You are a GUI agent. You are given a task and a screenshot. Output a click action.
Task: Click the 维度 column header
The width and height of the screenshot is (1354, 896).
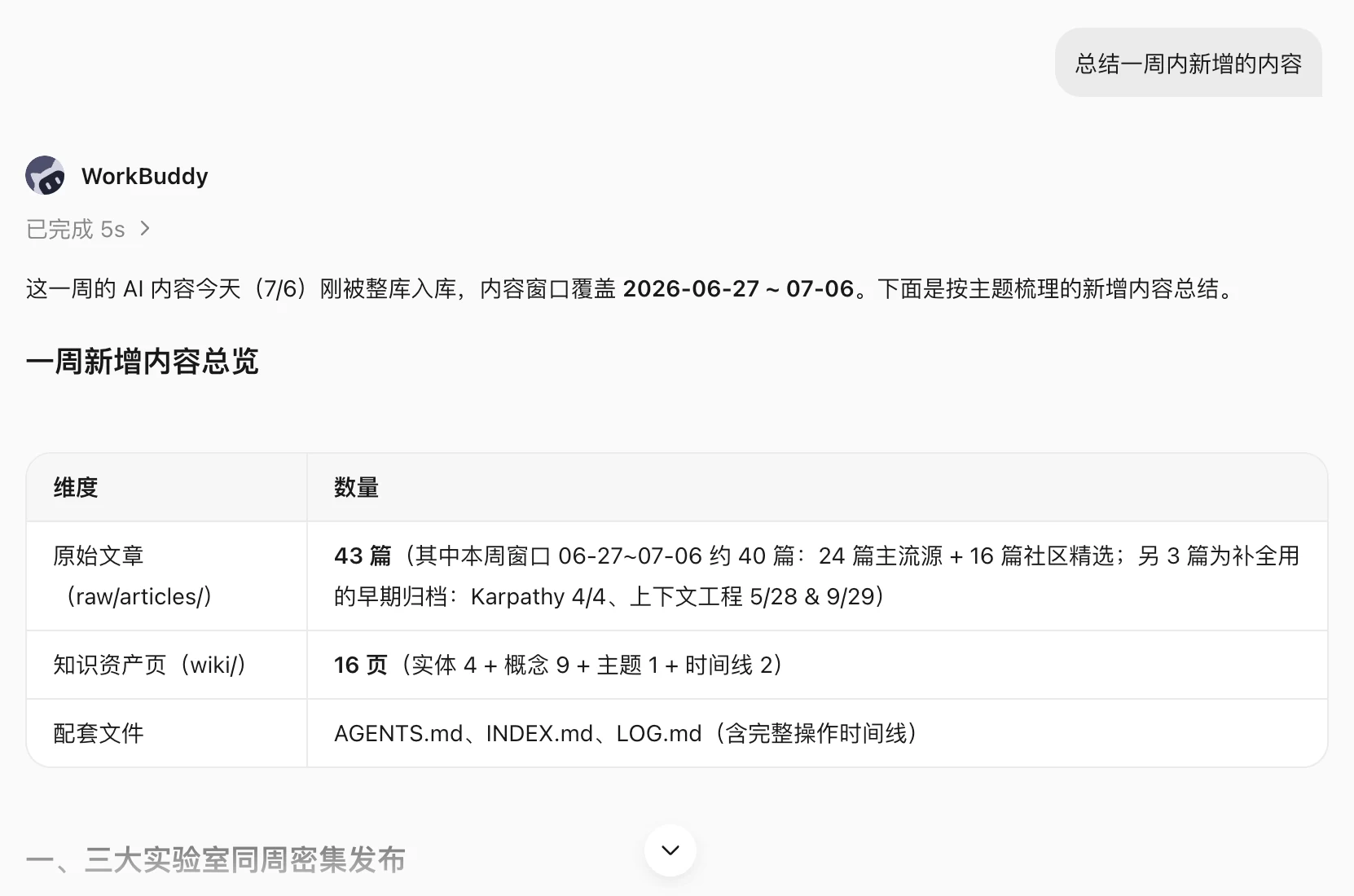click(166, 487)
